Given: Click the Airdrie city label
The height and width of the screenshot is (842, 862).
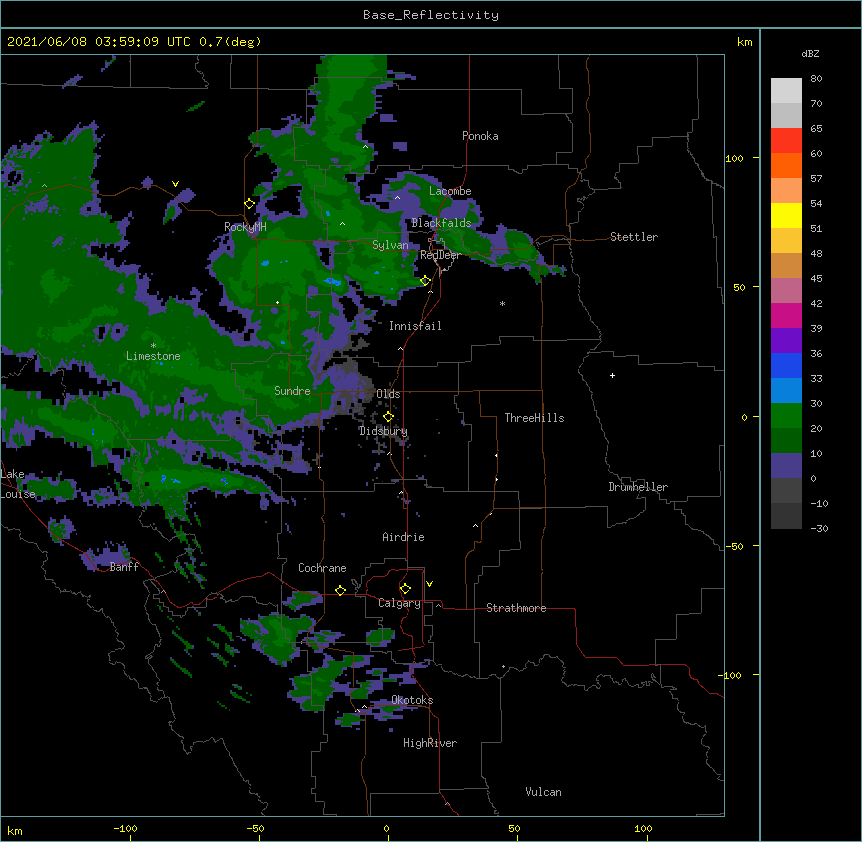Looking at the screenshot, I should tap(404, 537).
